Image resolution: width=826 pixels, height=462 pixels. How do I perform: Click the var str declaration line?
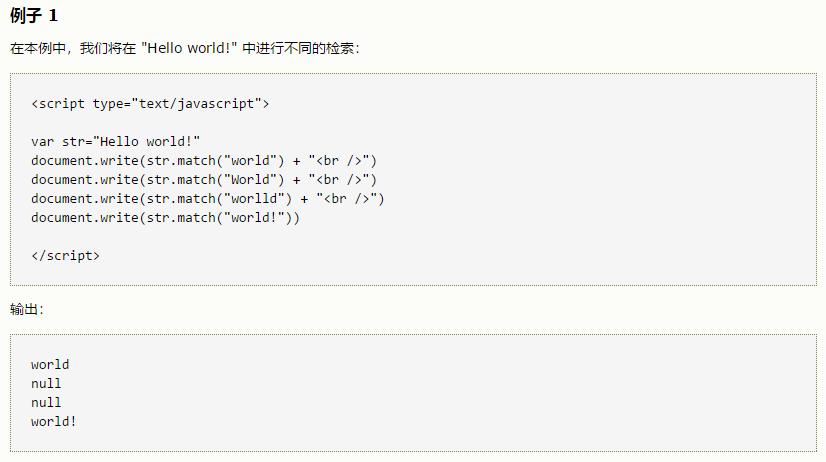click(x=115, y=141)
